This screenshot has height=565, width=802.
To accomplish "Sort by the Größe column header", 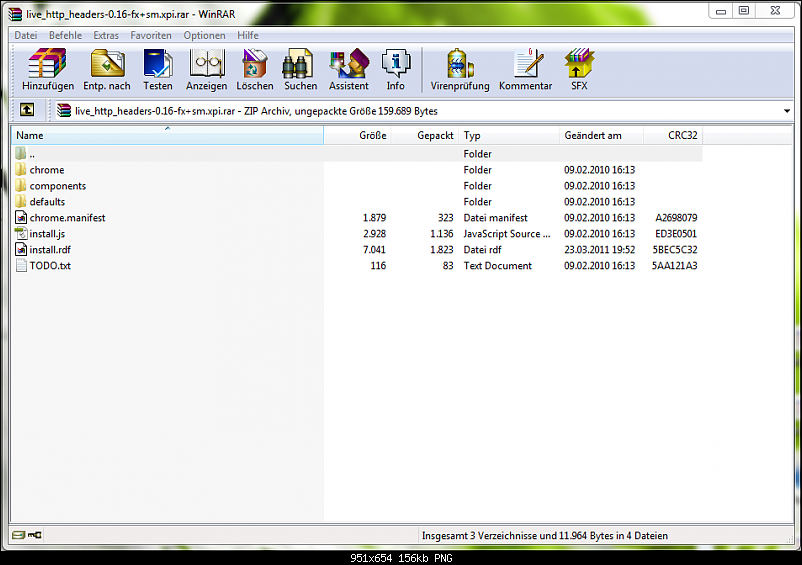I will 358,135.
